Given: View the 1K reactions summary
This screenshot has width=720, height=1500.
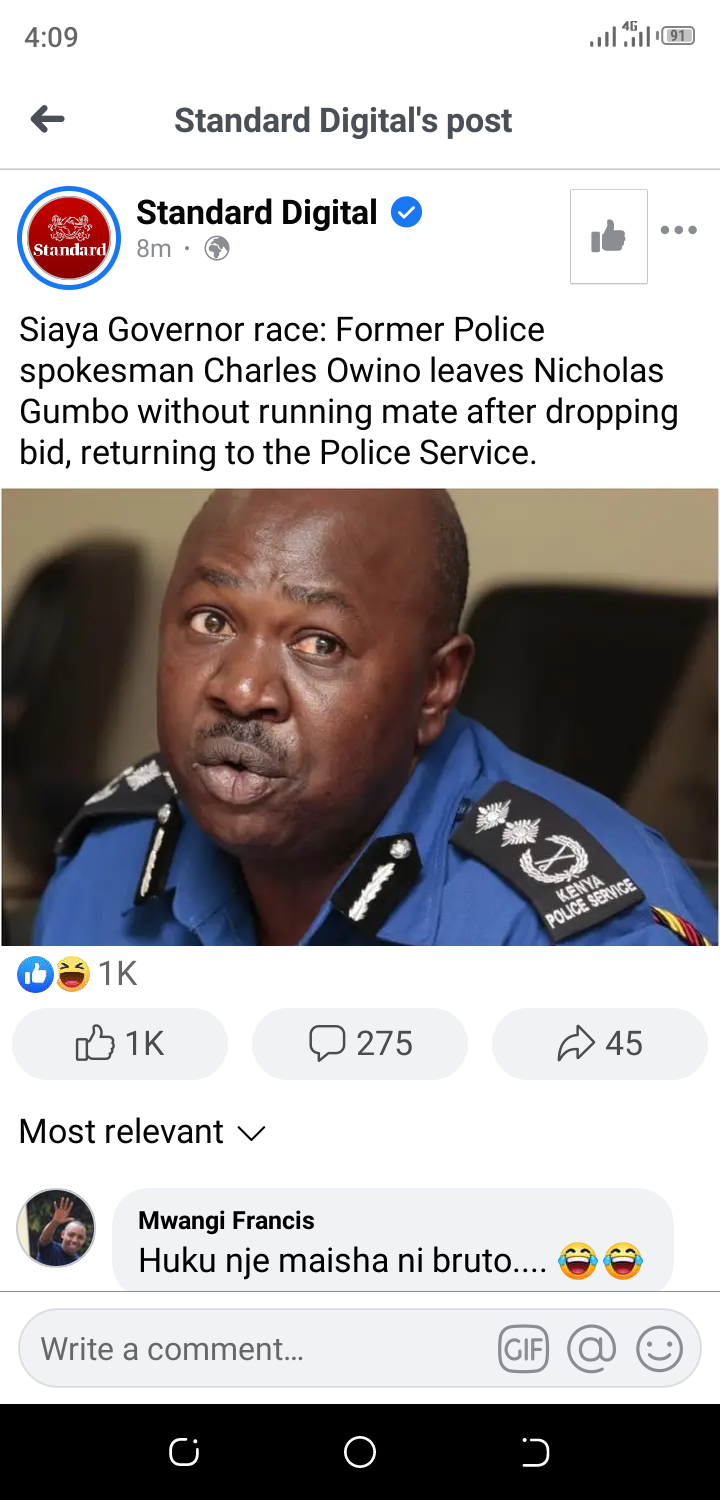Looking at the screenshot, I should point(77,973).
